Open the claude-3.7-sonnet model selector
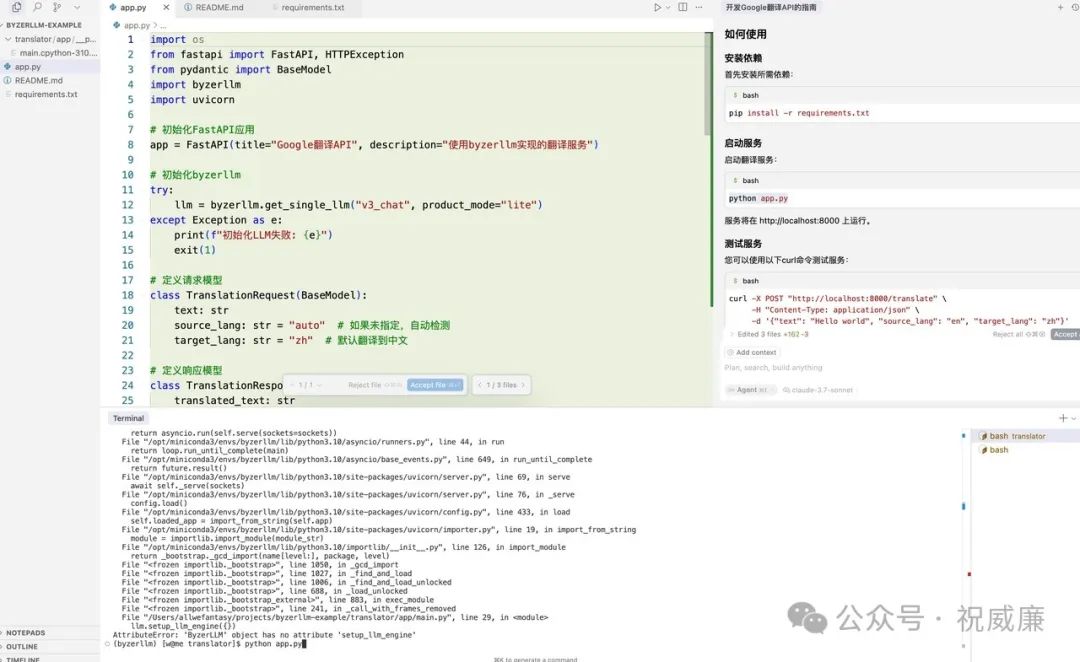Viewport: 1080px width, 662px height. 818,390
